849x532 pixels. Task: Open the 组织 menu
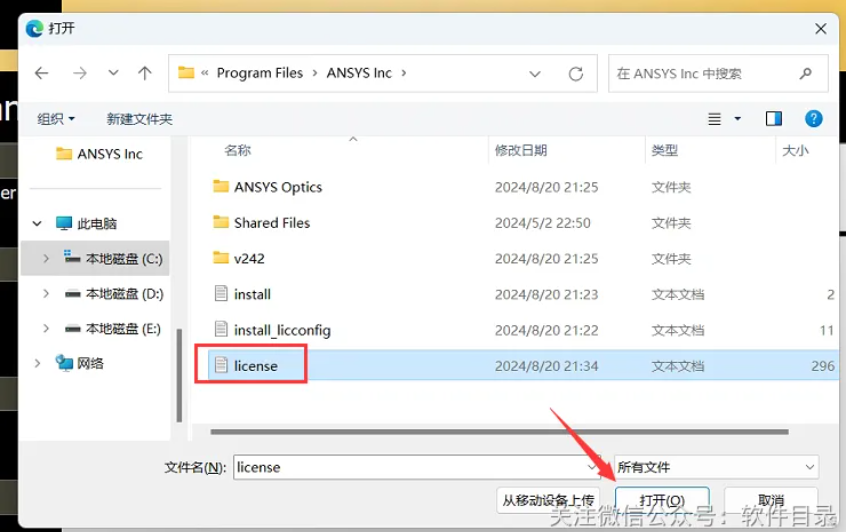(x=56, y=119)
